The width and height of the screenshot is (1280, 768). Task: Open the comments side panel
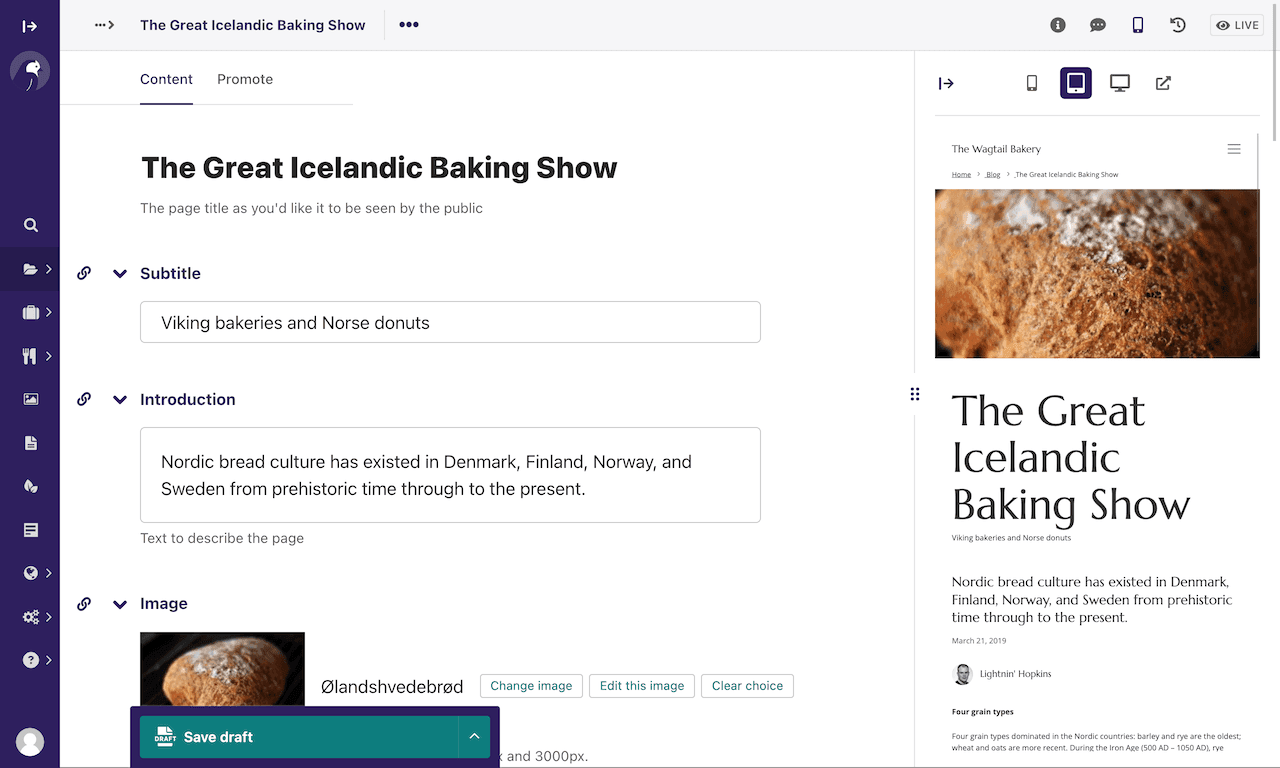click(x=1098, y=25)
